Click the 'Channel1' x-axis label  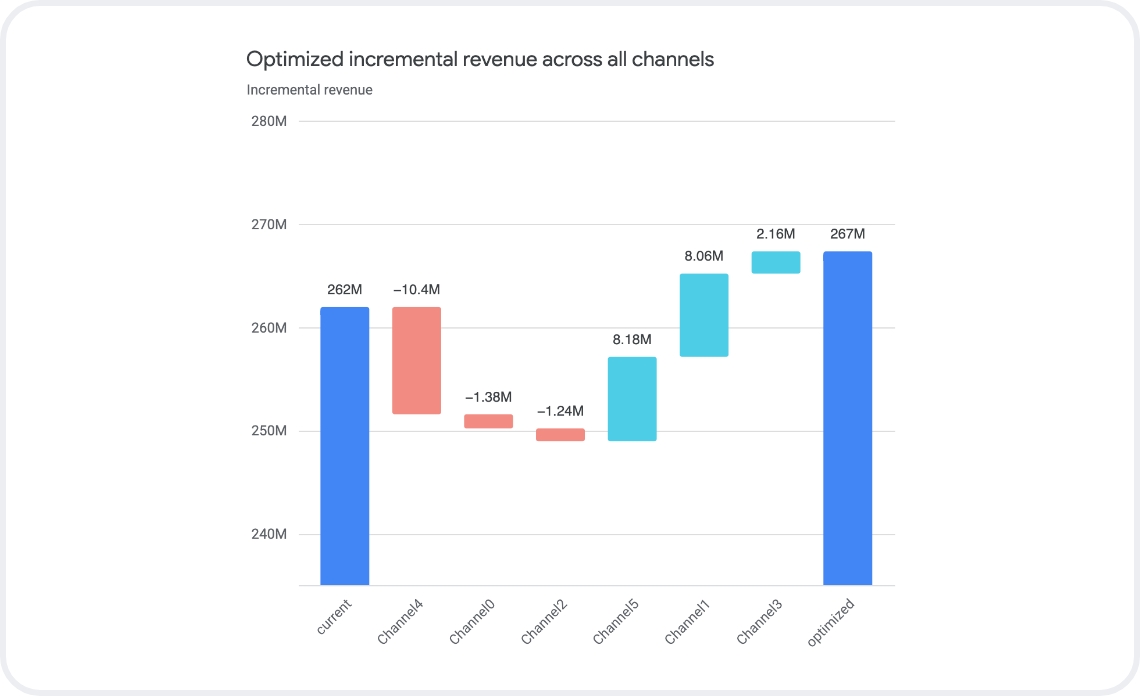687,622
